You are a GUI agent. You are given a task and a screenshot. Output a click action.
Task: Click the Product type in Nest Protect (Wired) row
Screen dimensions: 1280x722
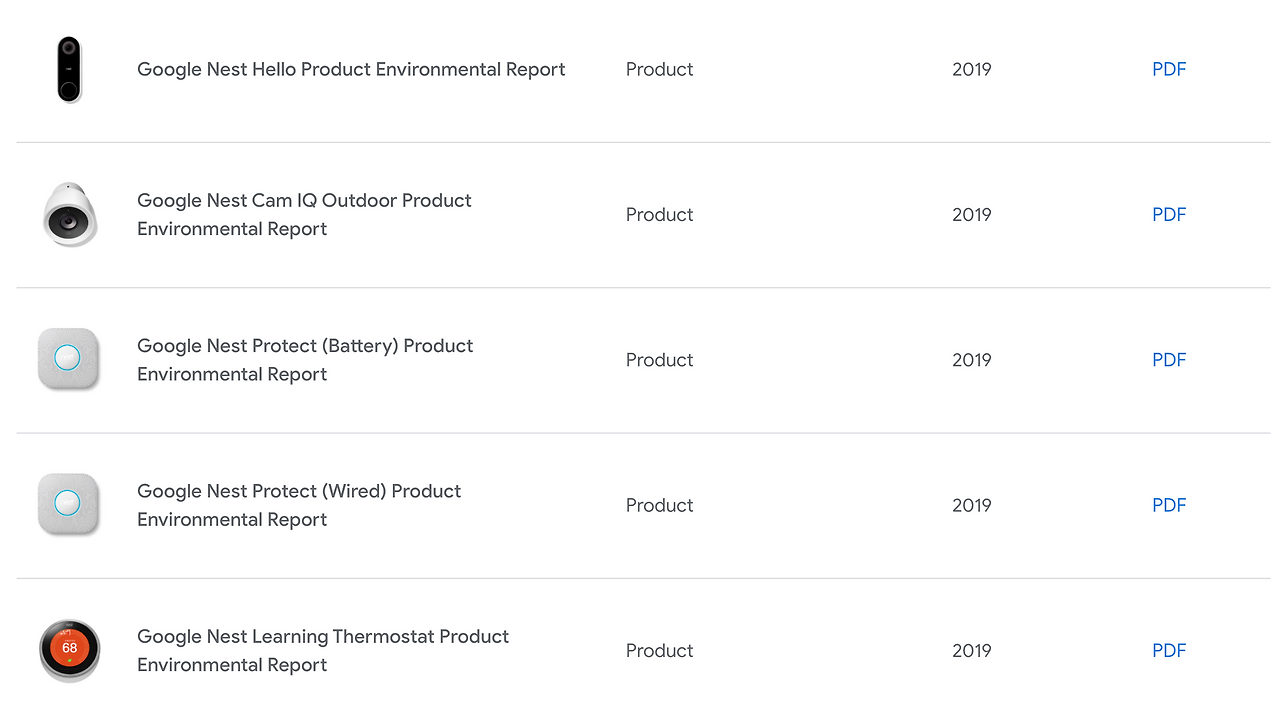click(x=659, y=505)
